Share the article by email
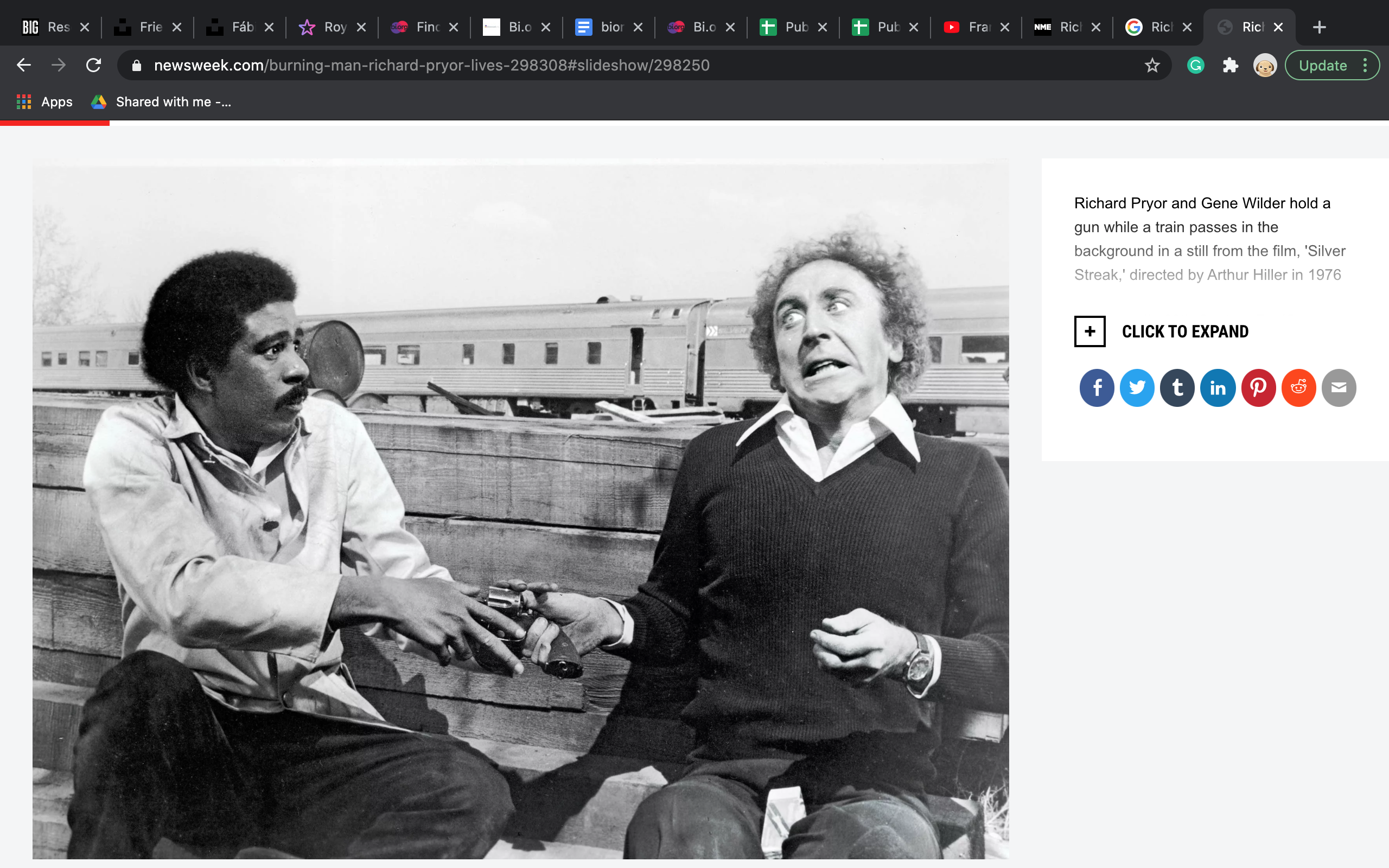The image size is (1389, 868). point(1338,387)
